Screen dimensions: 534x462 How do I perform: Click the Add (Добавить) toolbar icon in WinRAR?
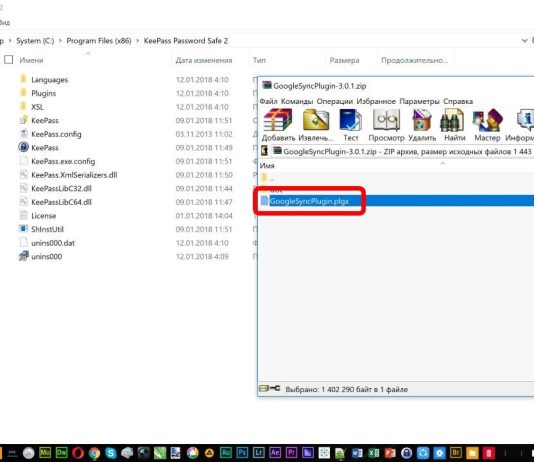coord(278,120)
